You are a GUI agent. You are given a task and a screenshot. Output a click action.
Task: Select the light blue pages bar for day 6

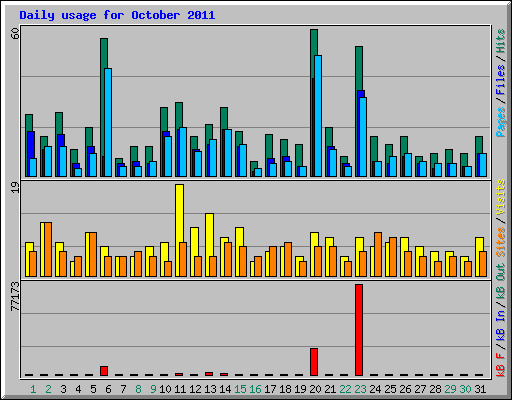(x=108, y=122)
